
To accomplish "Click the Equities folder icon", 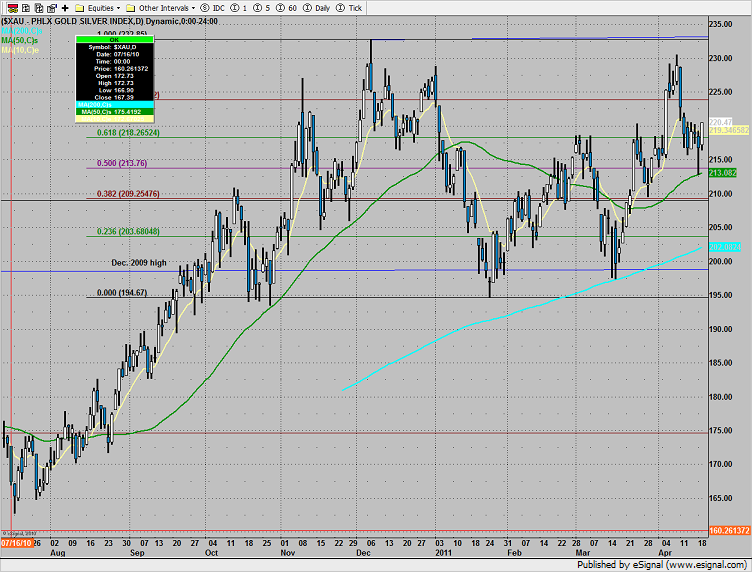I will pos(80,8).
